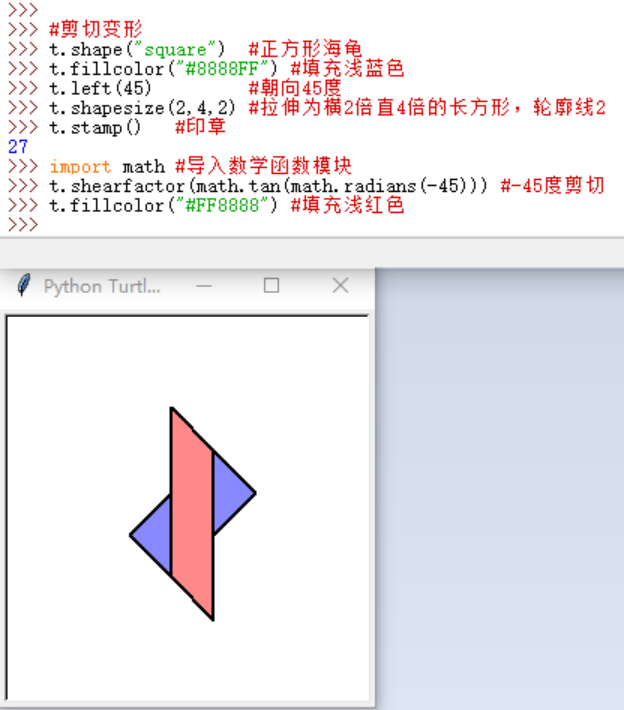Image resolution: width=624 pixels, height=710 pixels.
Task: Click the comment #导入数学函数模块
Action: (264, 166)
